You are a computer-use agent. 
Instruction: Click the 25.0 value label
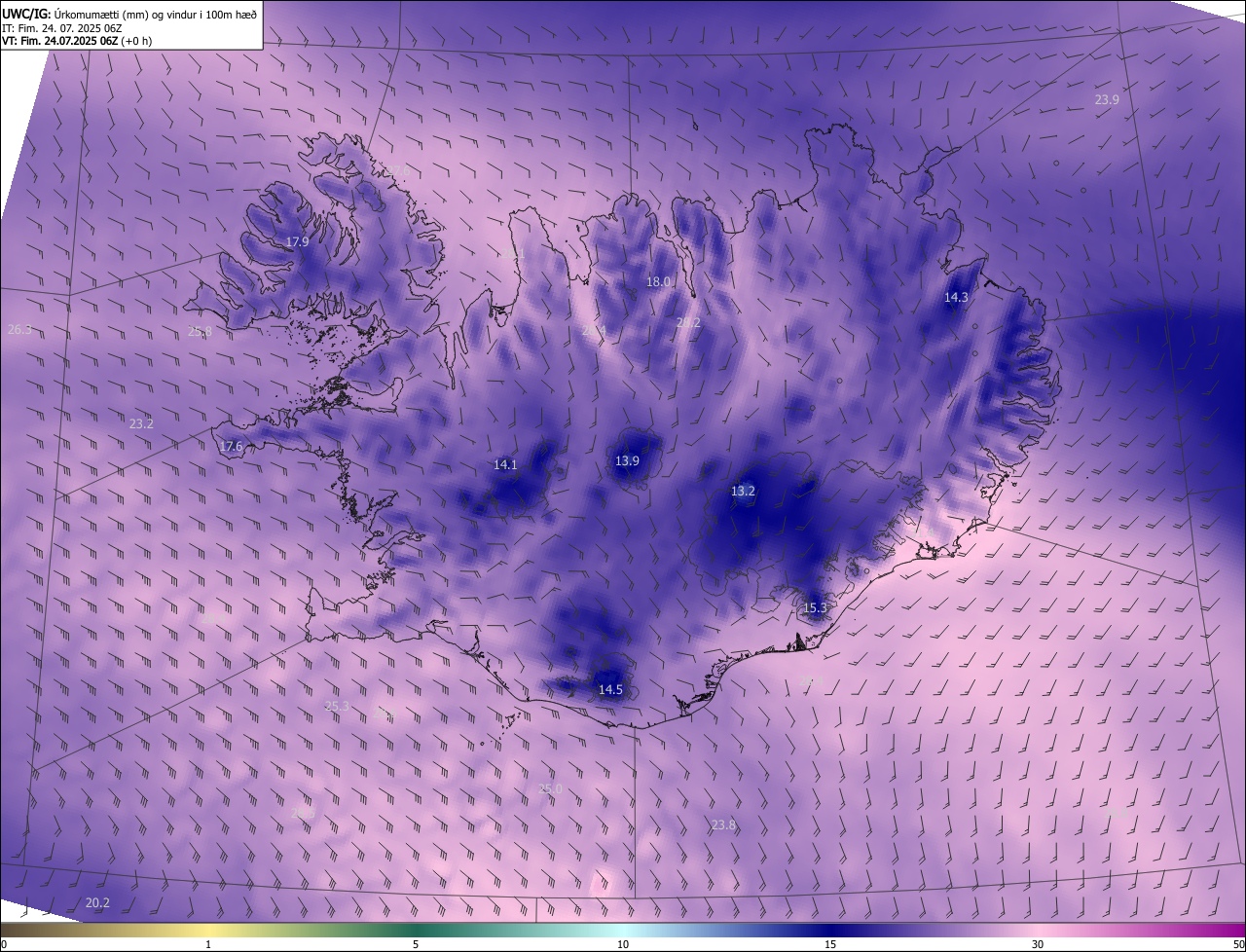(551, 788)
